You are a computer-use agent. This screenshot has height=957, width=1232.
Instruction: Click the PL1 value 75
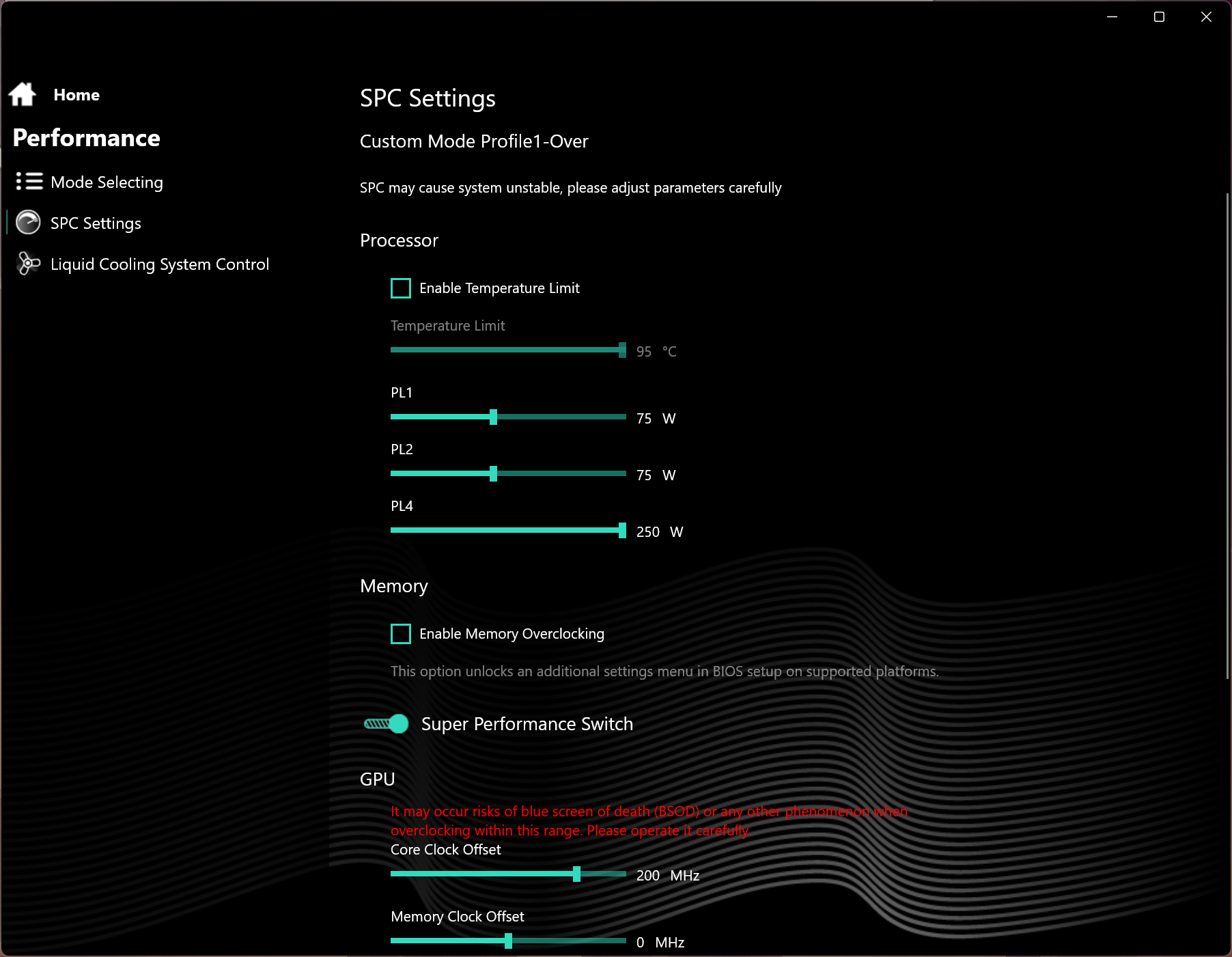pos(644,418)
